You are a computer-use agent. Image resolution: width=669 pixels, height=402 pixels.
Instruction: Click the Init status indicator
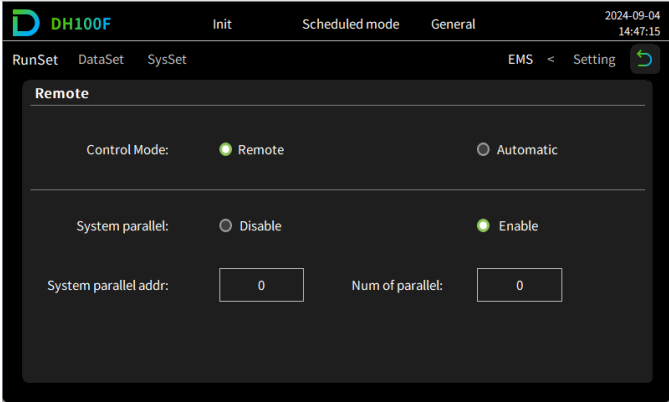click(x=223, y=24)
